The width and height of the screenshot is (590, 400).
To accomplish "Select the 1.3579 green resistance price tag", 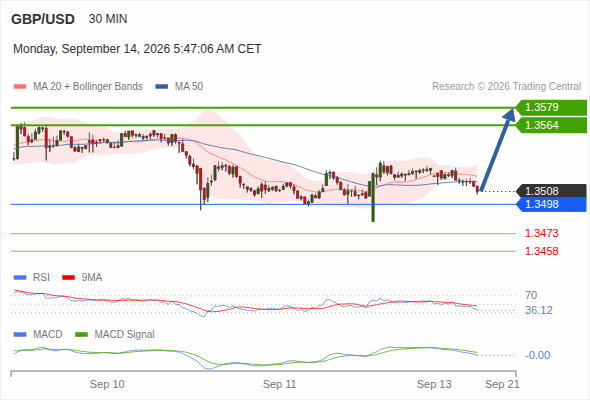I will (x=551, y=108).
